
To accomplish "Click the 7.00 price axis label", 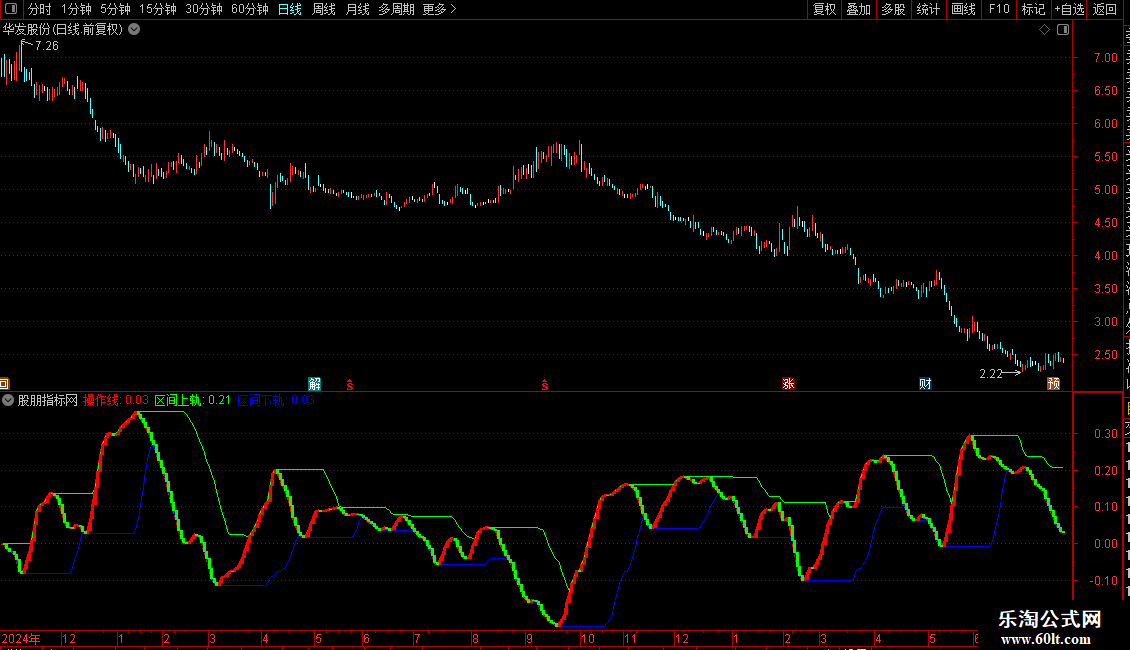I will coord(1105,58).
